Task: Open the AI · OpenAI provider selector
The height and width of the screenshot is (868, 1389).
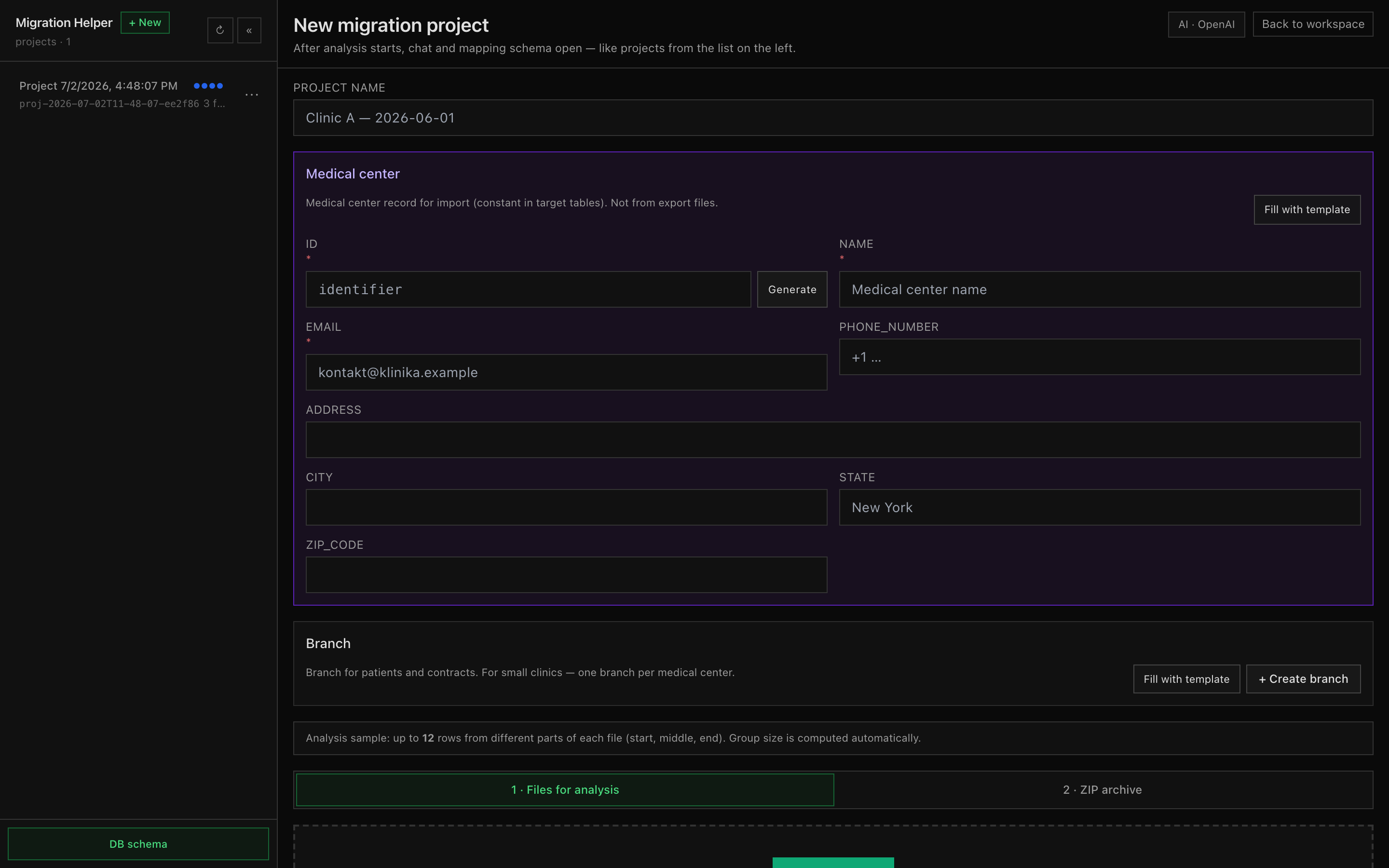Action: point(1207,24)
